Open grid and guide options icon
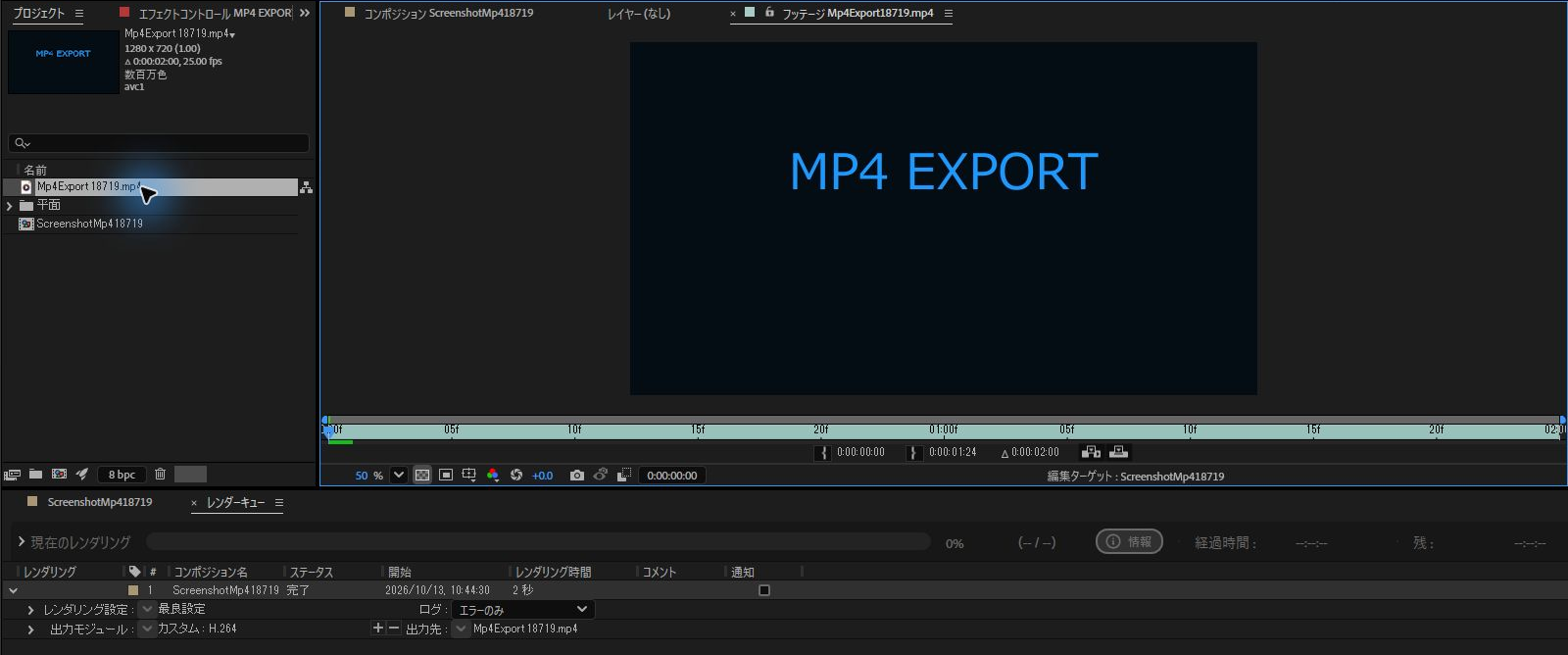This screenshot has width=1568, height=655. [x=469, y=475]
